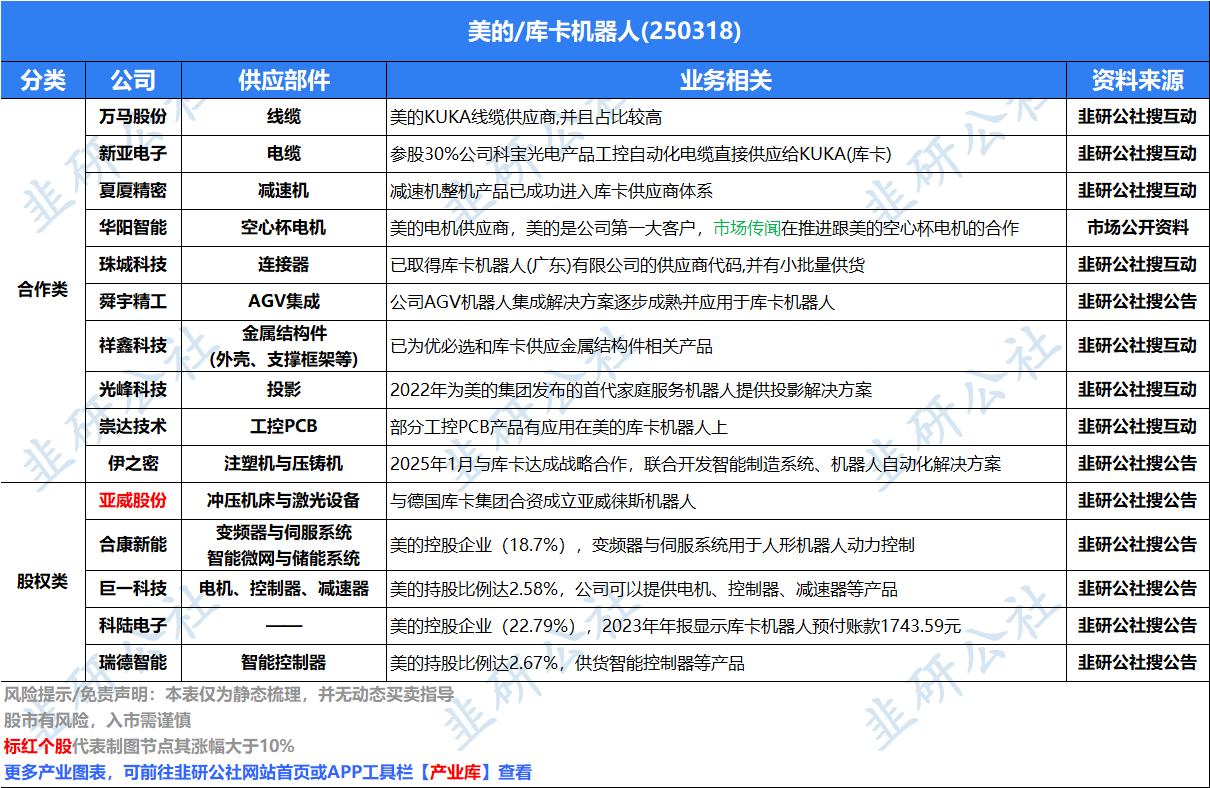The image size is (1210, 788).
Task: Select company name 科陆电子
Action: (x=133, y=625)
